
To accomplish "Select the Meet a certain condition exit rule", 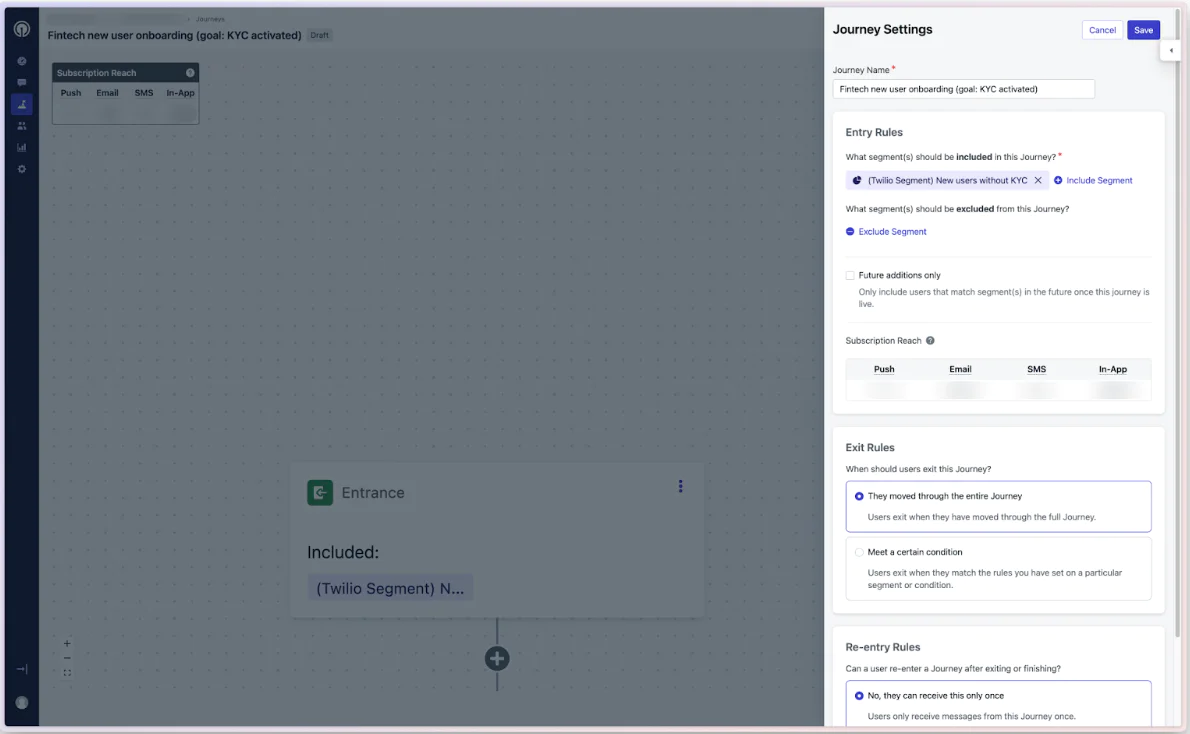I will click(859, 552).
